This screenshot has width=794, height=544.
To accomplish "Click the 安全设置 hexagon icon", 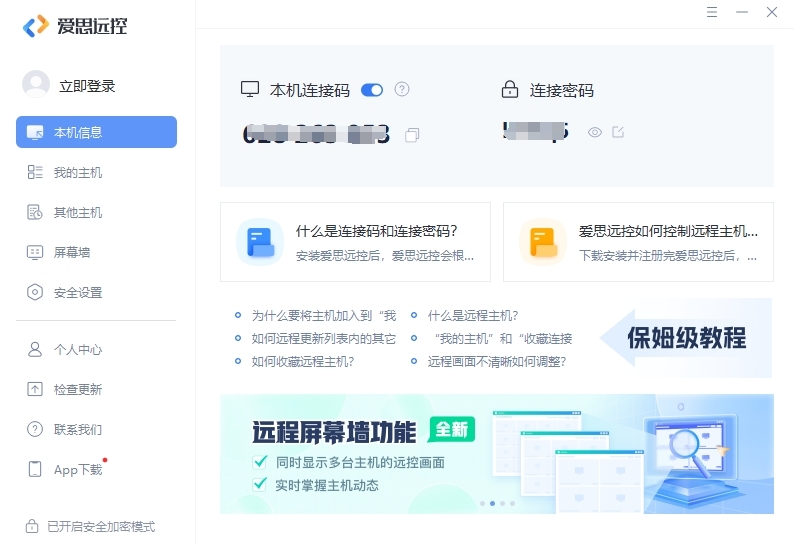I will [35, 292].
